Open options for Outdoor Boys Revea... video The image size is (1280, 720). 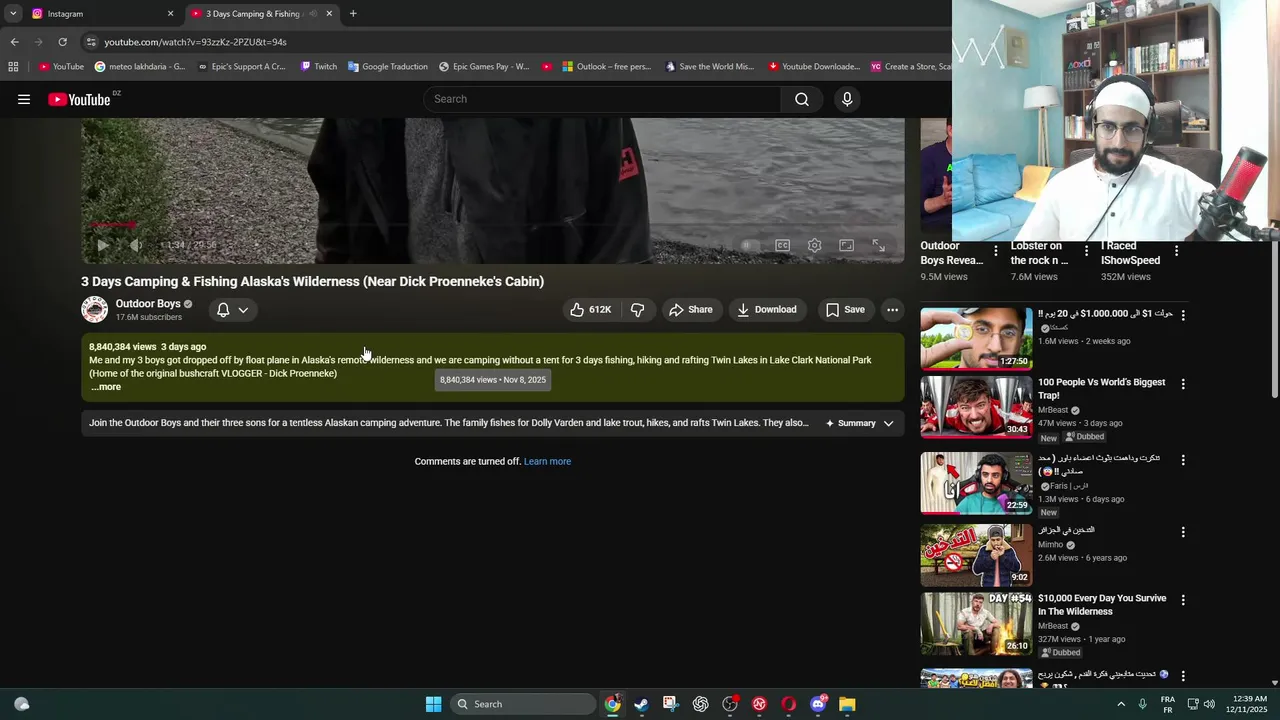pyautogui.click(x=995, y=251)
